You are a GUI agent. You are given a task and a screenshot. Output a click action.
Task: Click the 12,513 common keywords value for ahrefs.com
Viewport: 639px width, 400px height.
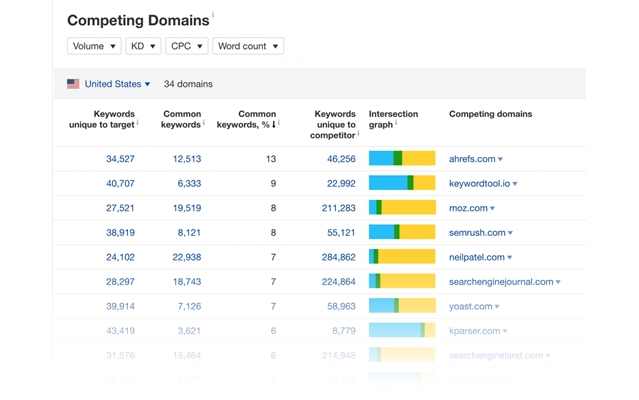[x=186, y=159]
